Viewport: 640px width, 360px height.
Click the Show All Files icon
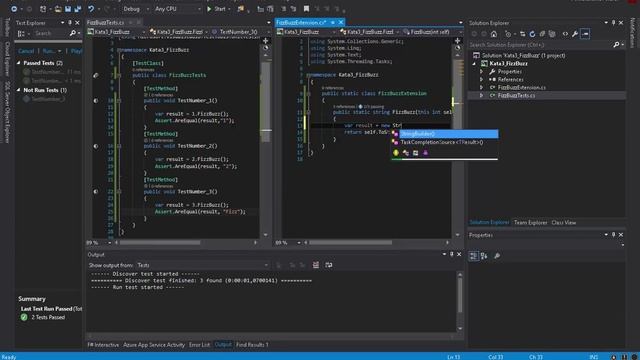(x=552, y=34)
